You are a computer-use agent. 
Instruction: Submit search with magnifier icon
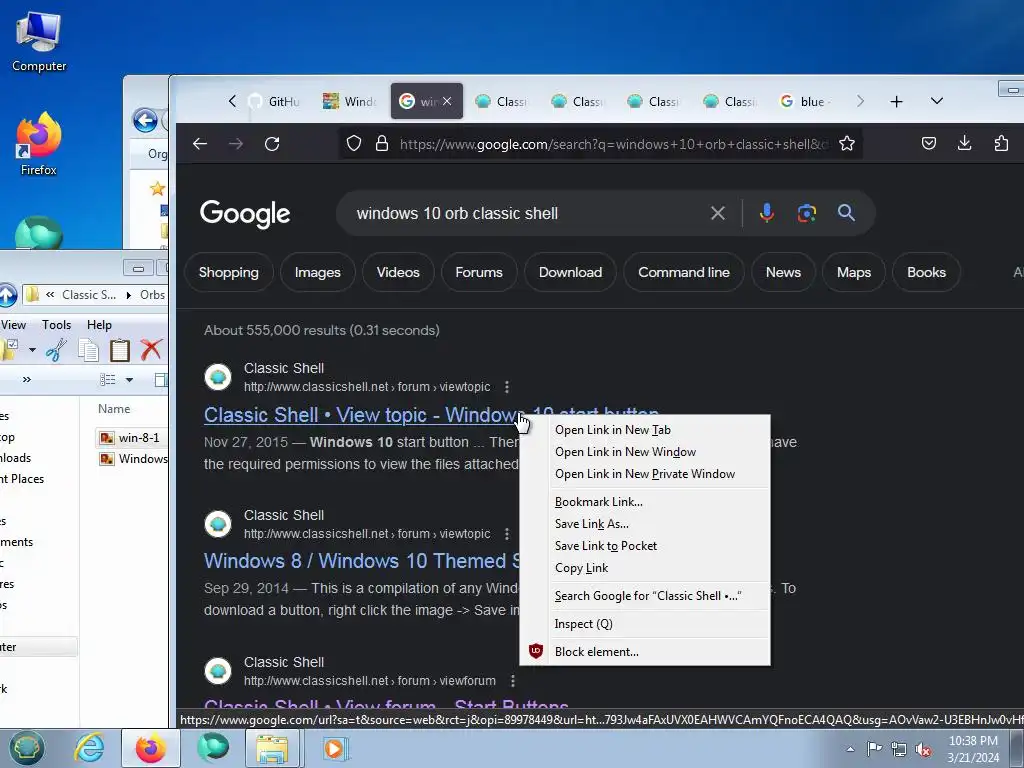point(846,213)
